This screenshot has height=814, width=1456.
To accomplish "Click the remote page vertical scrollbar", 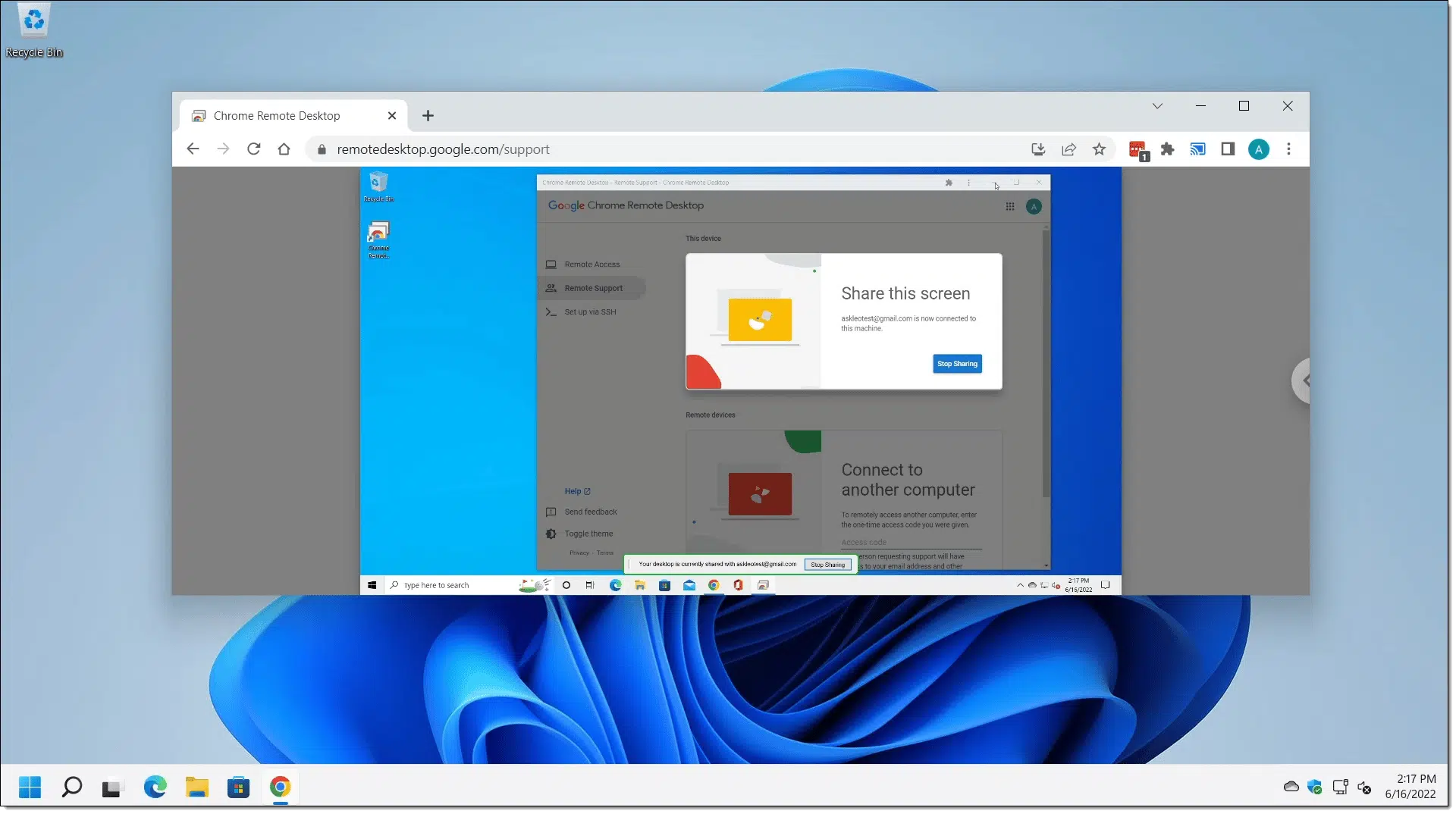I will (1046, 364).
